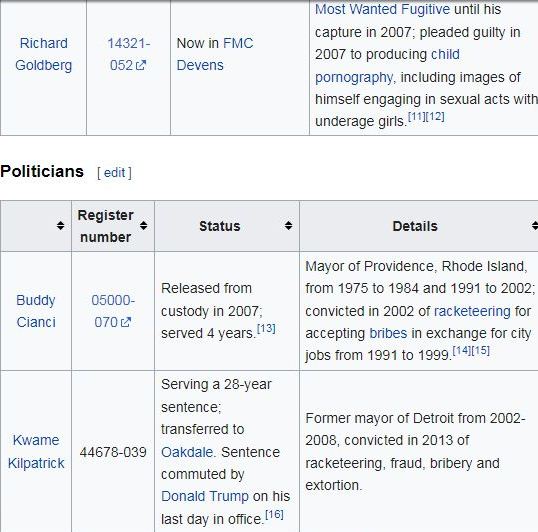The width and height of the screenshot is (538, 532).
Task: Follow the bribes link
Action: pyautogui.click(x=388, y=333)
